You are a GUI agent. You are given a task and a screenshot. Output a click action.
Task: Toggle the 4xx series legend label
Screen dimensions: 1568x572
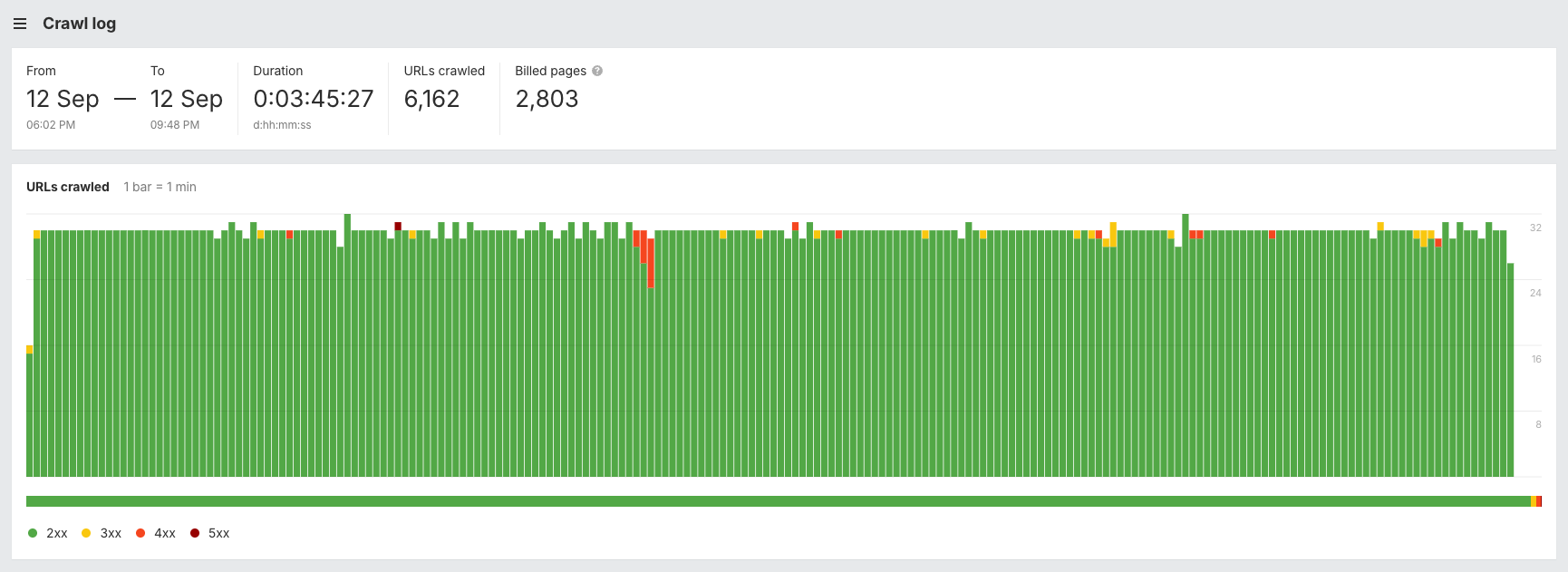coord(165,533)
